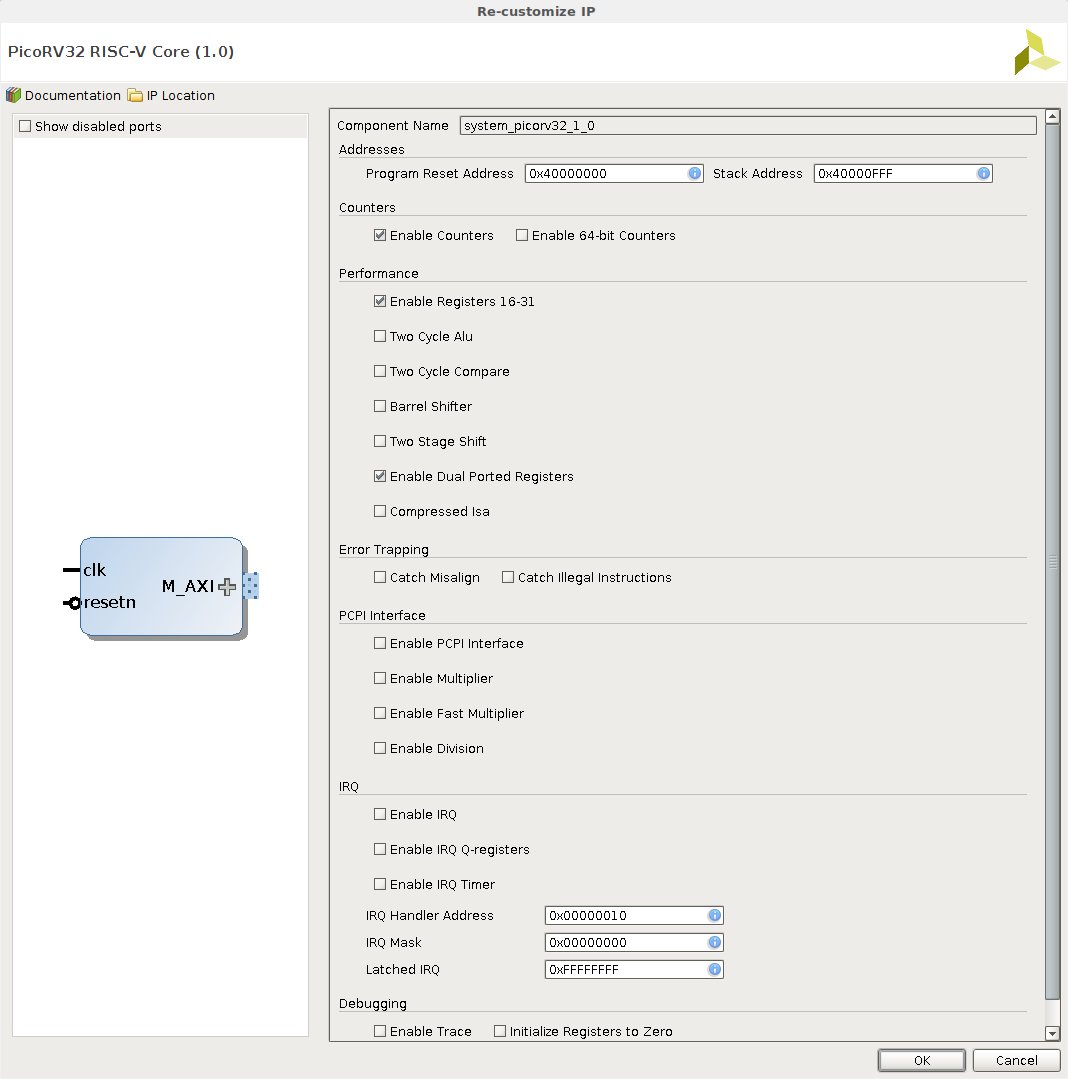The image size is (1068, 1079).
Task: Click info icon in Stack Address field
Action: 983,173
